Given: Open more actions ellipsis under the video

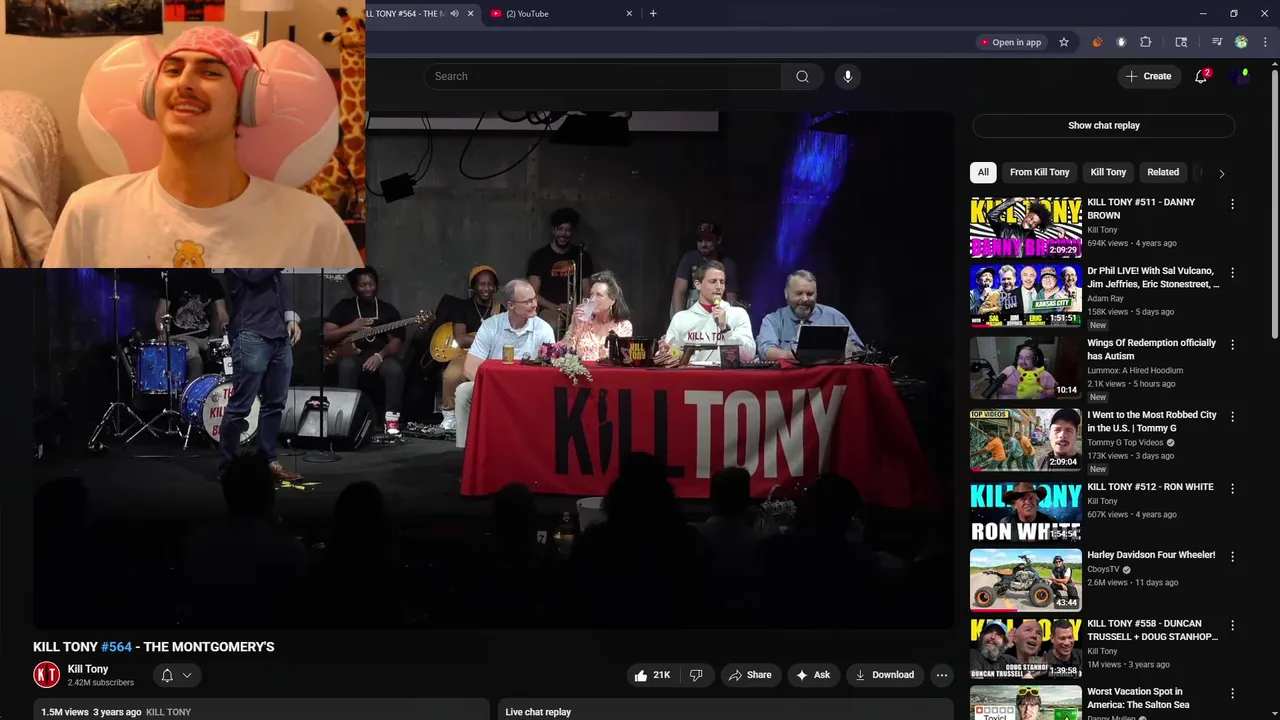Looking at the screenshot, I should pos(941,675).
